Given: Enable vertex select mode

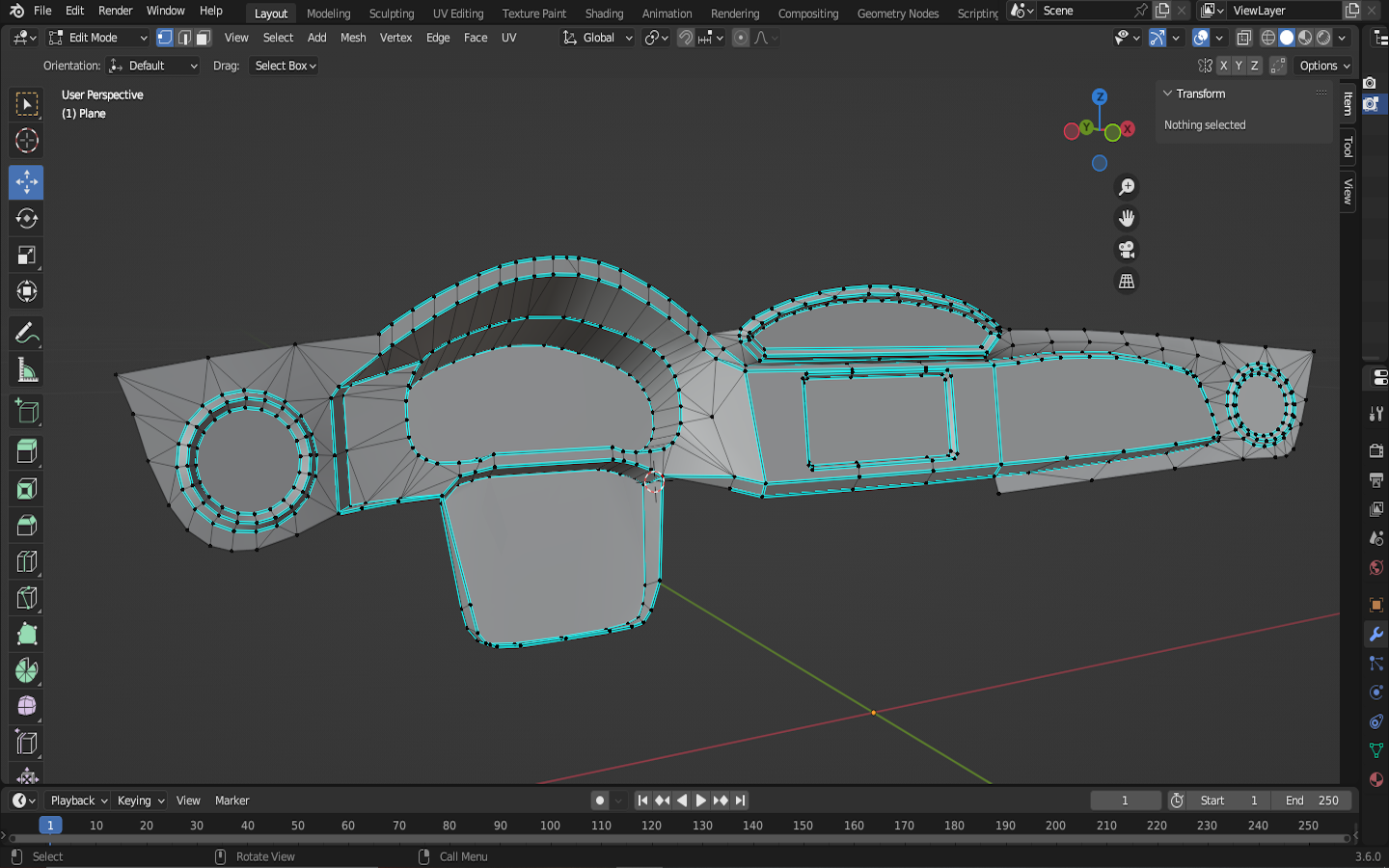Looking at the screenshot, I should click(165, 38).
